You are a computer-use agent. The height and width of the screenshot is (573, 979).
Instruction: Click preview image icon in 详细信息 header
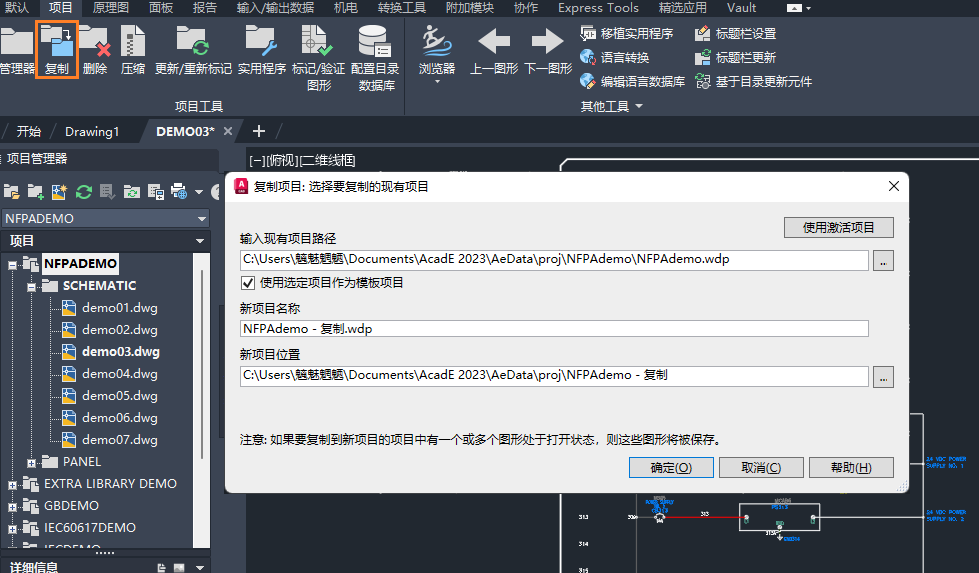click(179, 567)
